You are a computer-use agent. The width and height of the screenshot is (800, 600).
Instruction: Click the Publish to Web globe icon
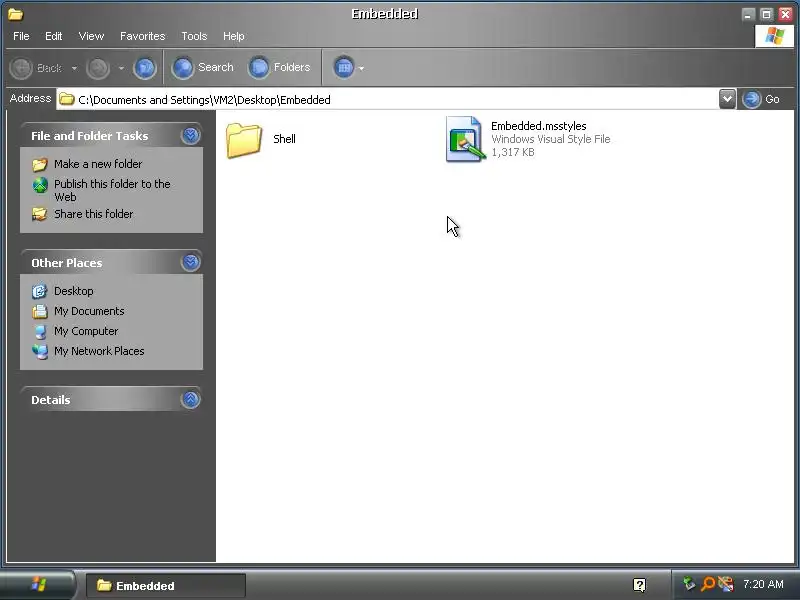pyautogui.click(x=40, y=185)
